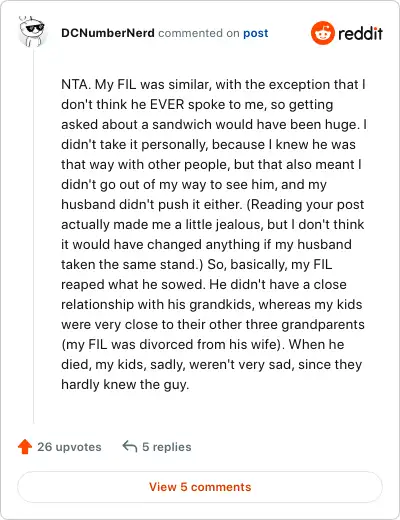Open the Reddit Snoo logo icon
Image resolution: width=400 pixels, height=520 pixels.
[322, 33]
